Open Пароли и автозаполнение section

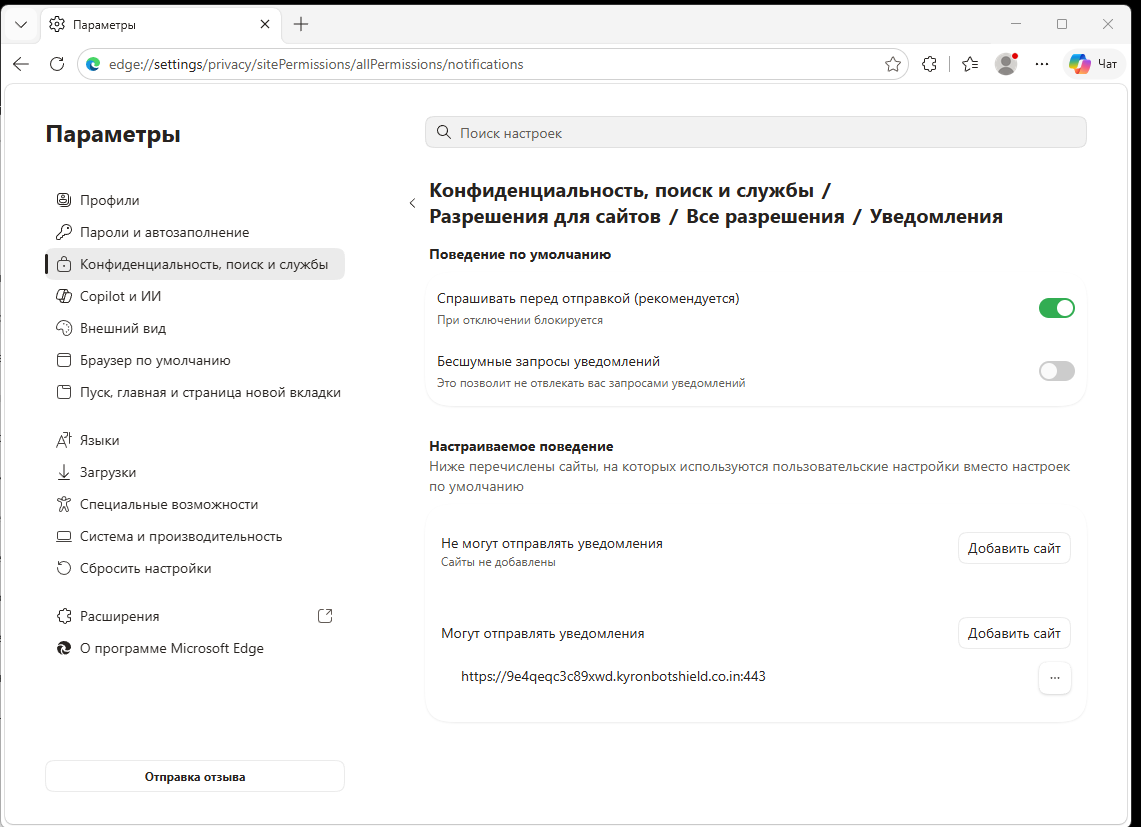[x=195, y=232]
